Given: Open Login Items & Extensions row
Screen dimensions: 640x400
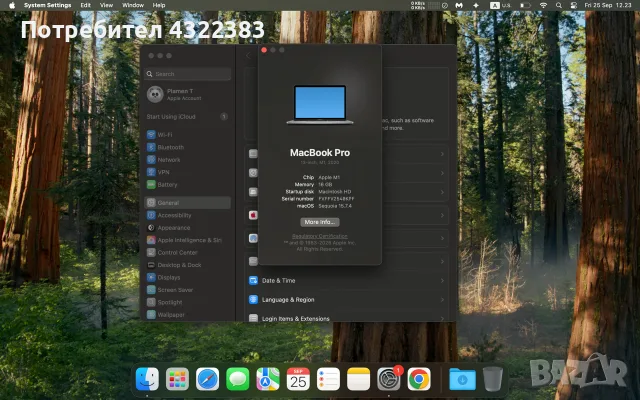Looking at the screenshot, I should tap(347, 318).
